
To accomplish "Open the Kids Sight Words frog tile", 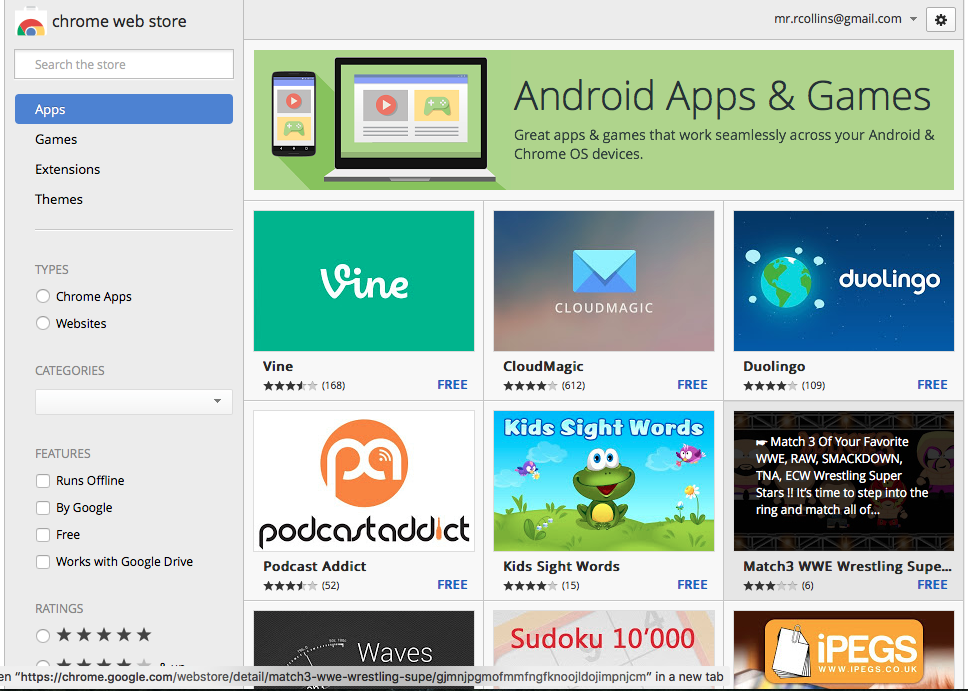I will pos(604,481).
